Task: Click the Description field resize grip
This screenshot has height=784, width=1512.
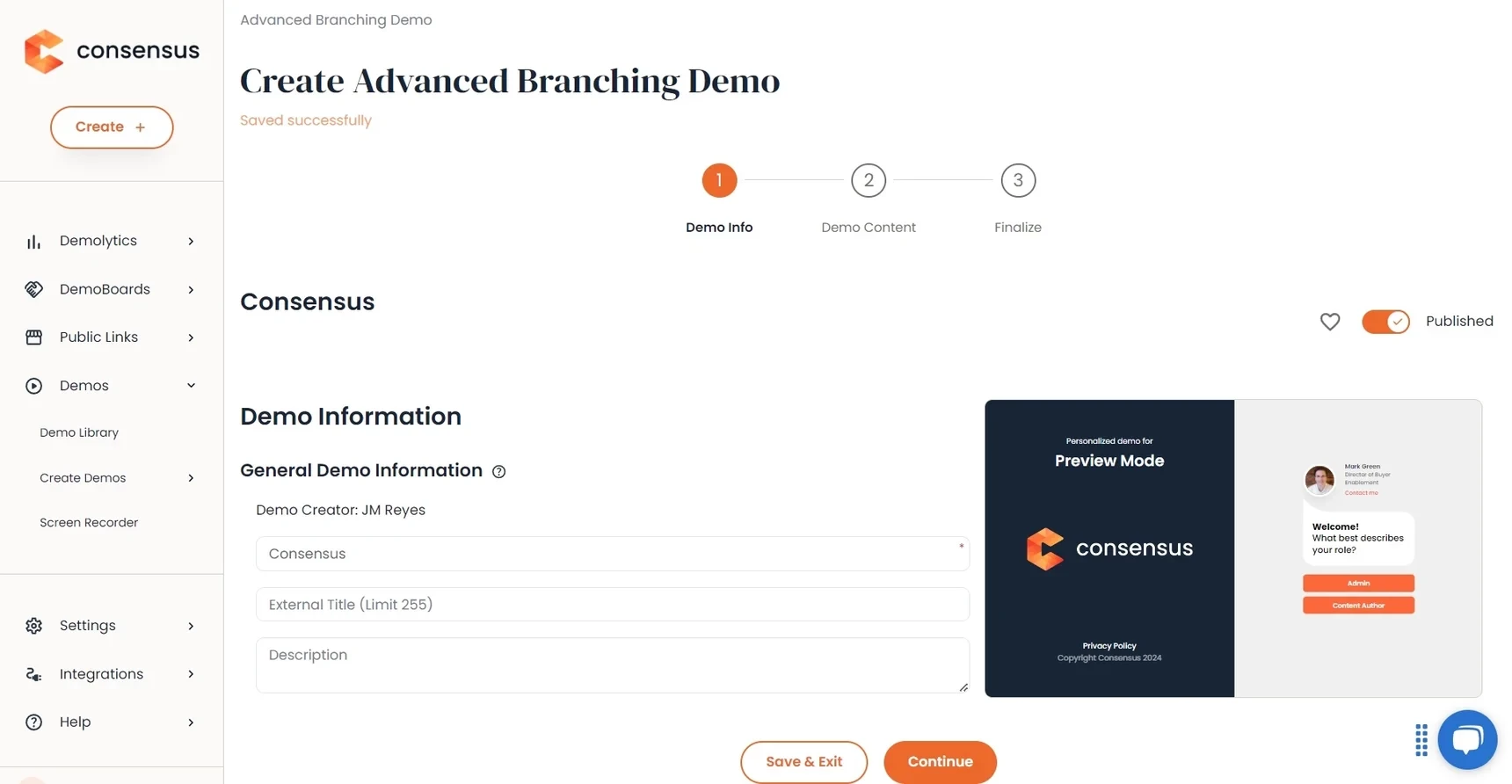Action: click(963, 687)
